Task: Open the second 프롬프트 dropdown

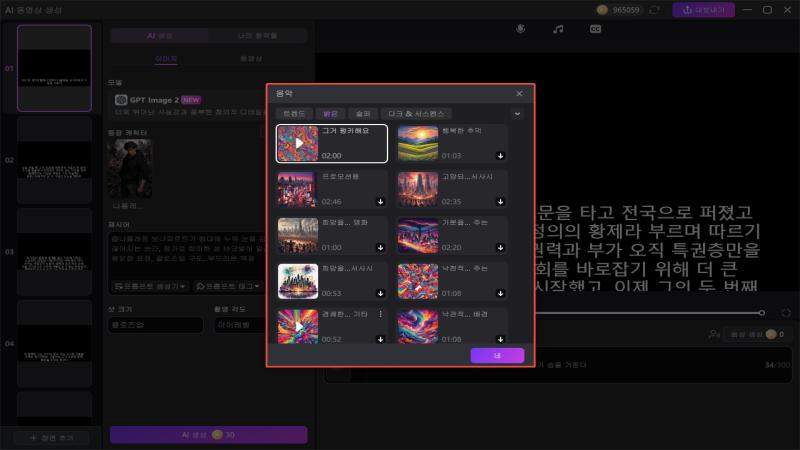Action: [229, 286]
